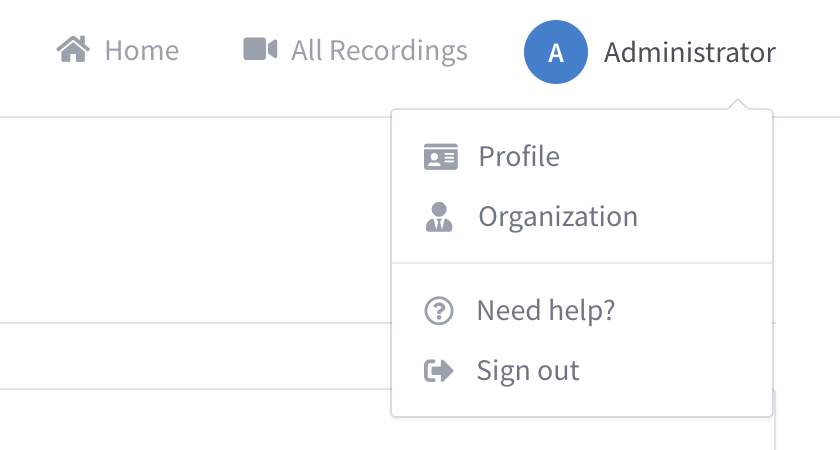Click the Organization person-in-suit icon
Image resolution: width=840 pixels, height=450 pixels.
click(439, 217)
